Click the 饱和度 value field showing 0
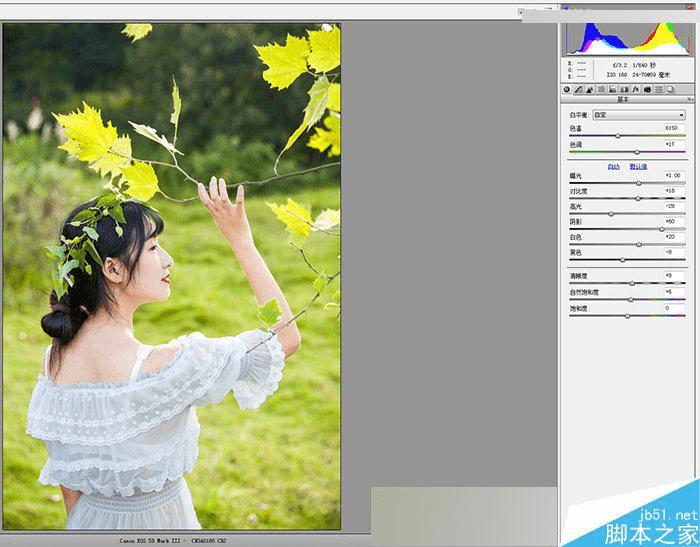The image size is (700, 547). [674, 308]
